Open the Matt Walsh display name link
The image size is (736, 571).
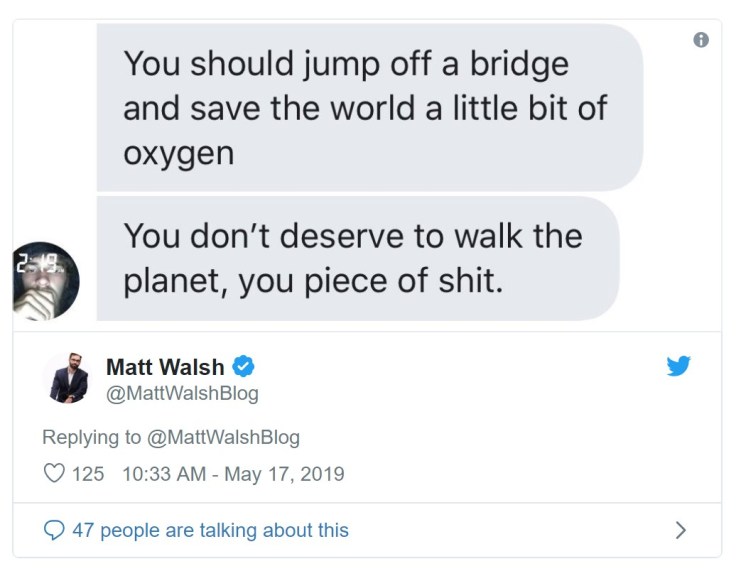(165, 367)
